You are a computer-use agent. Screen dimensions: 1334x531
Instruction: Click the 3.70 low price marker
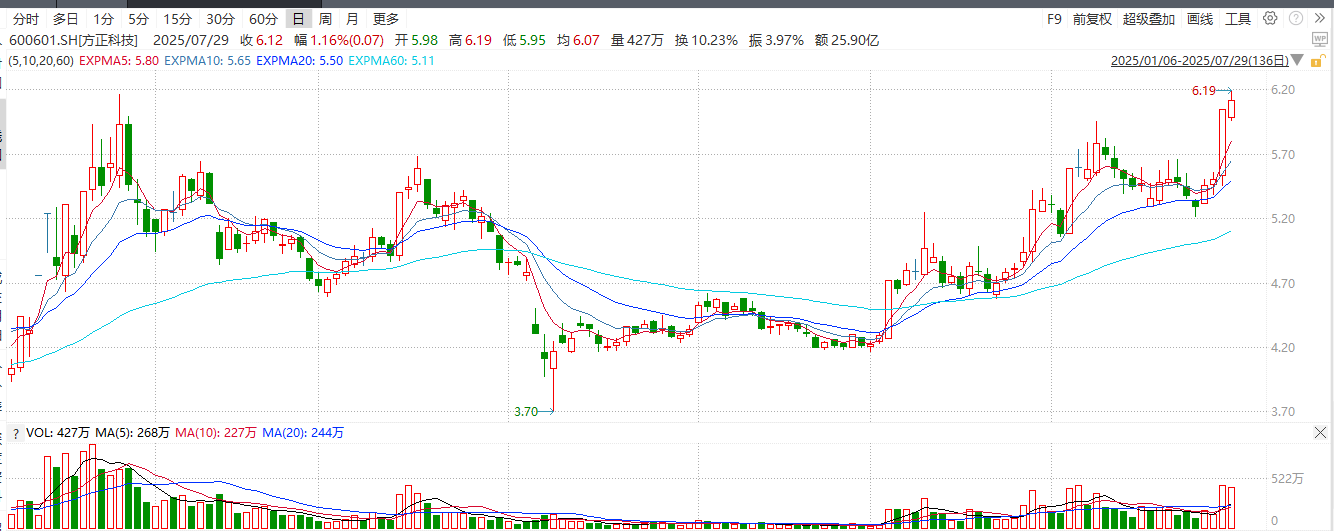pos(526,411)
